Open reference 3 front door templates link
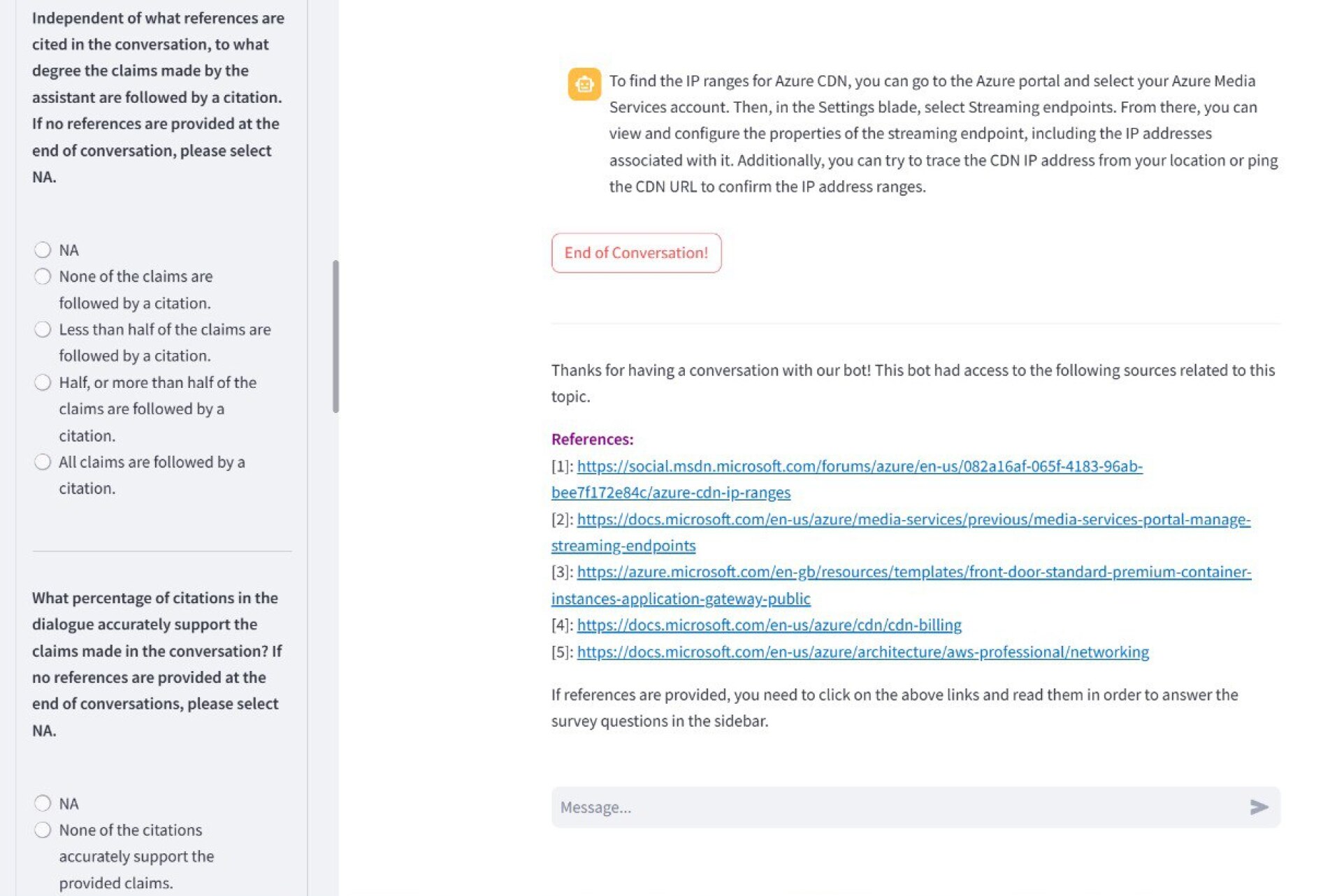 pyautogui.click(x=913, y=572)
